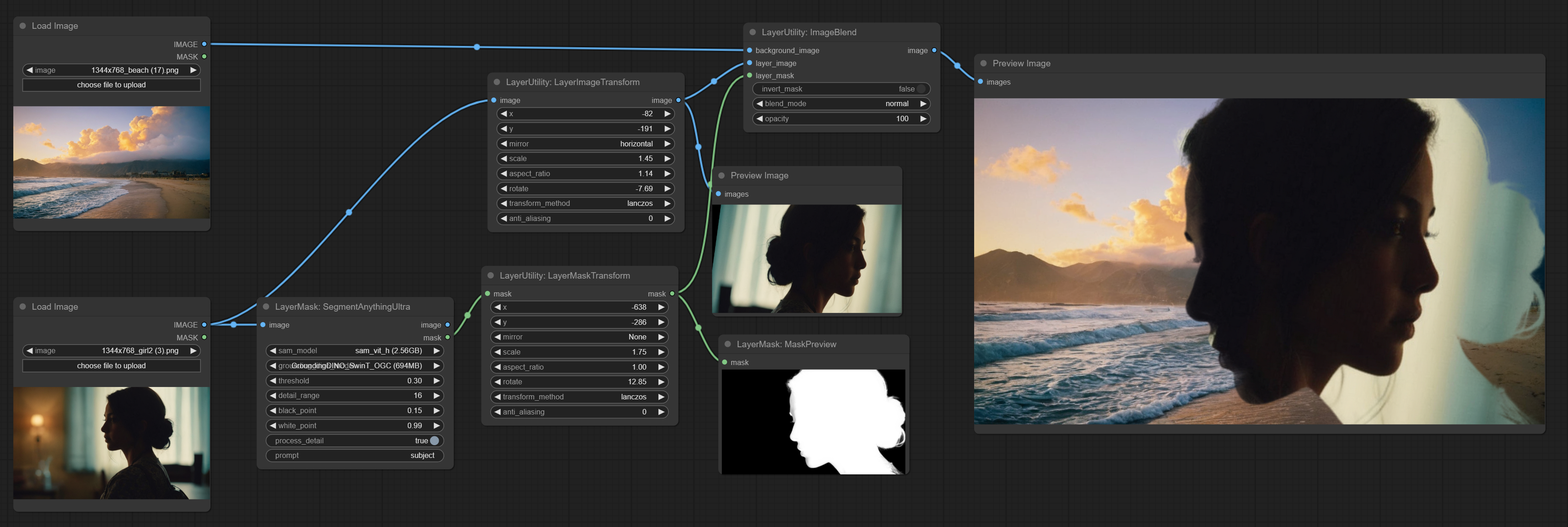This screenshot has height=527, width=1568.
Task: Click the SegmentAnythingUltra mask output socket
Action: pos(447,338)
